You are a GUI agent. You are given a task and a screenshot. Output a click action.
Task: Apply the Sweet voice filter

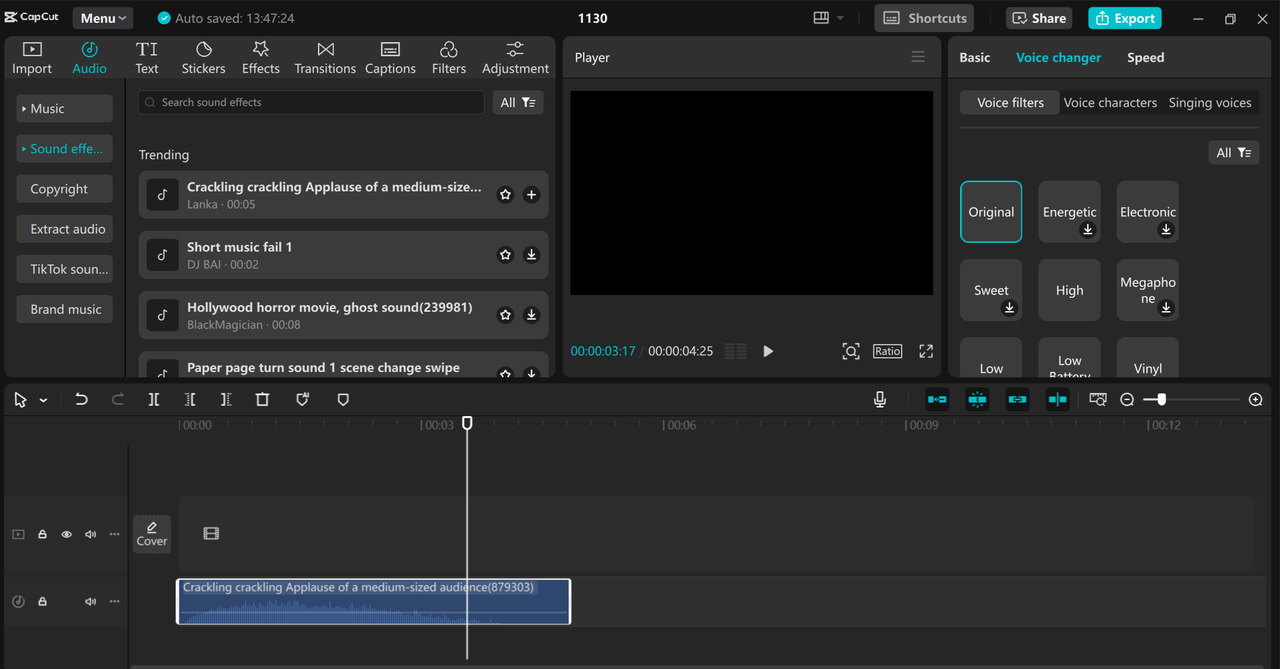991,290
